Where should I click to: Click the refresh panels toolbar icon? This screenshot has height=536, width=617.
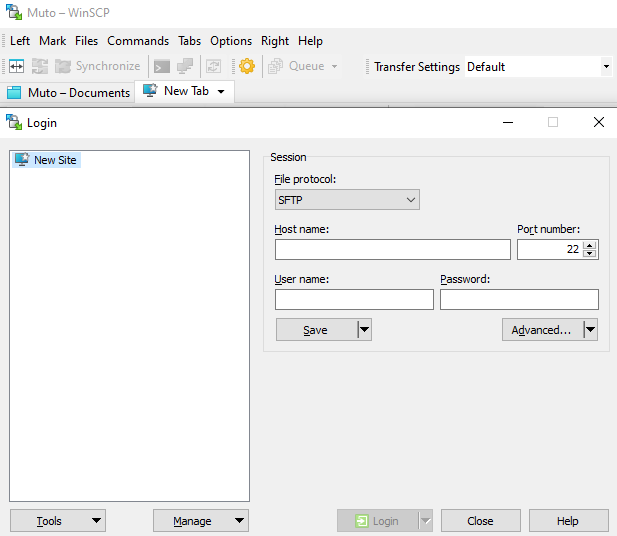(213, 66)
